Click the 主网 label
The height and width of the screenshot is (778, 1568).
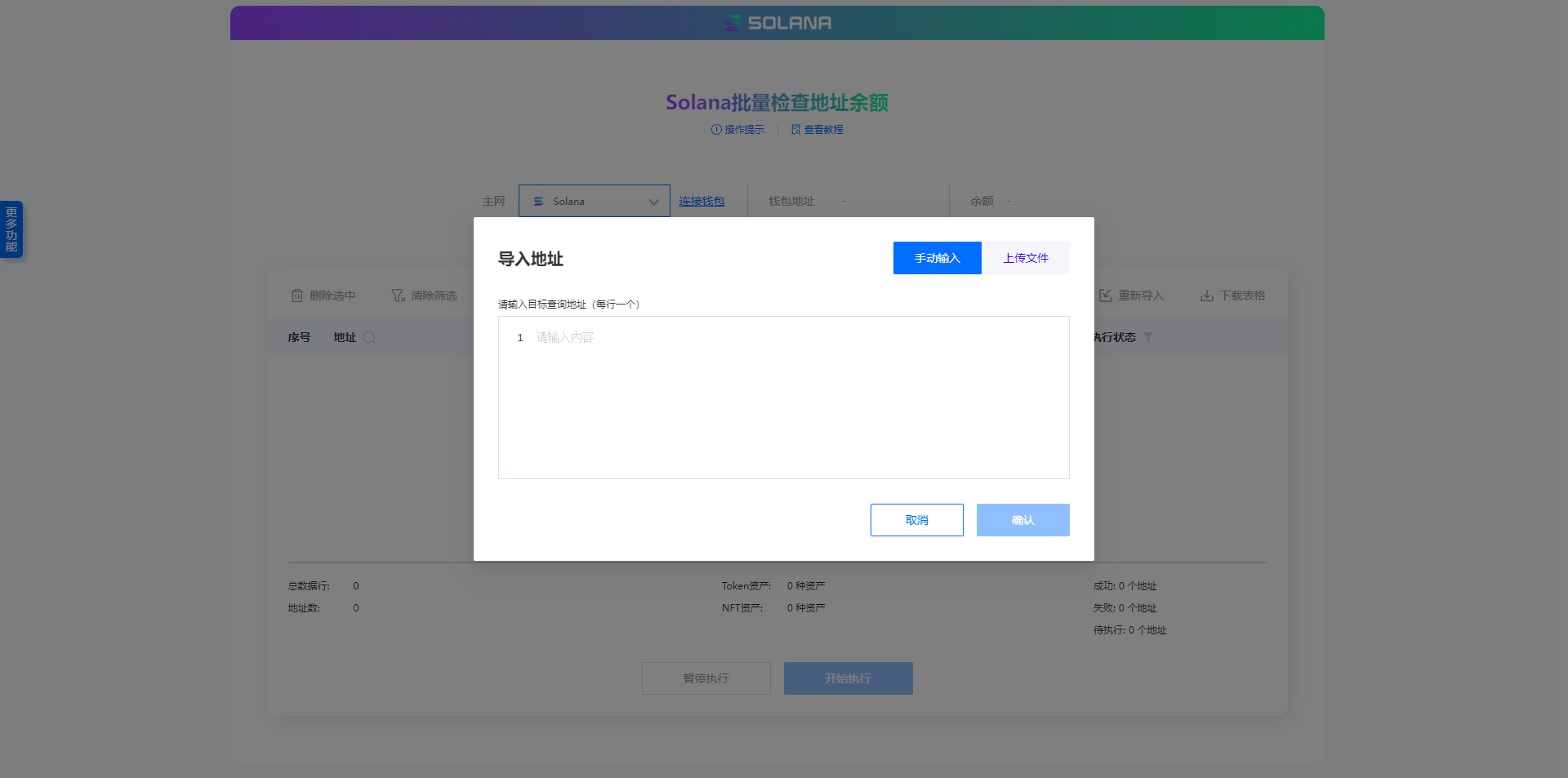tap(493, 201)
